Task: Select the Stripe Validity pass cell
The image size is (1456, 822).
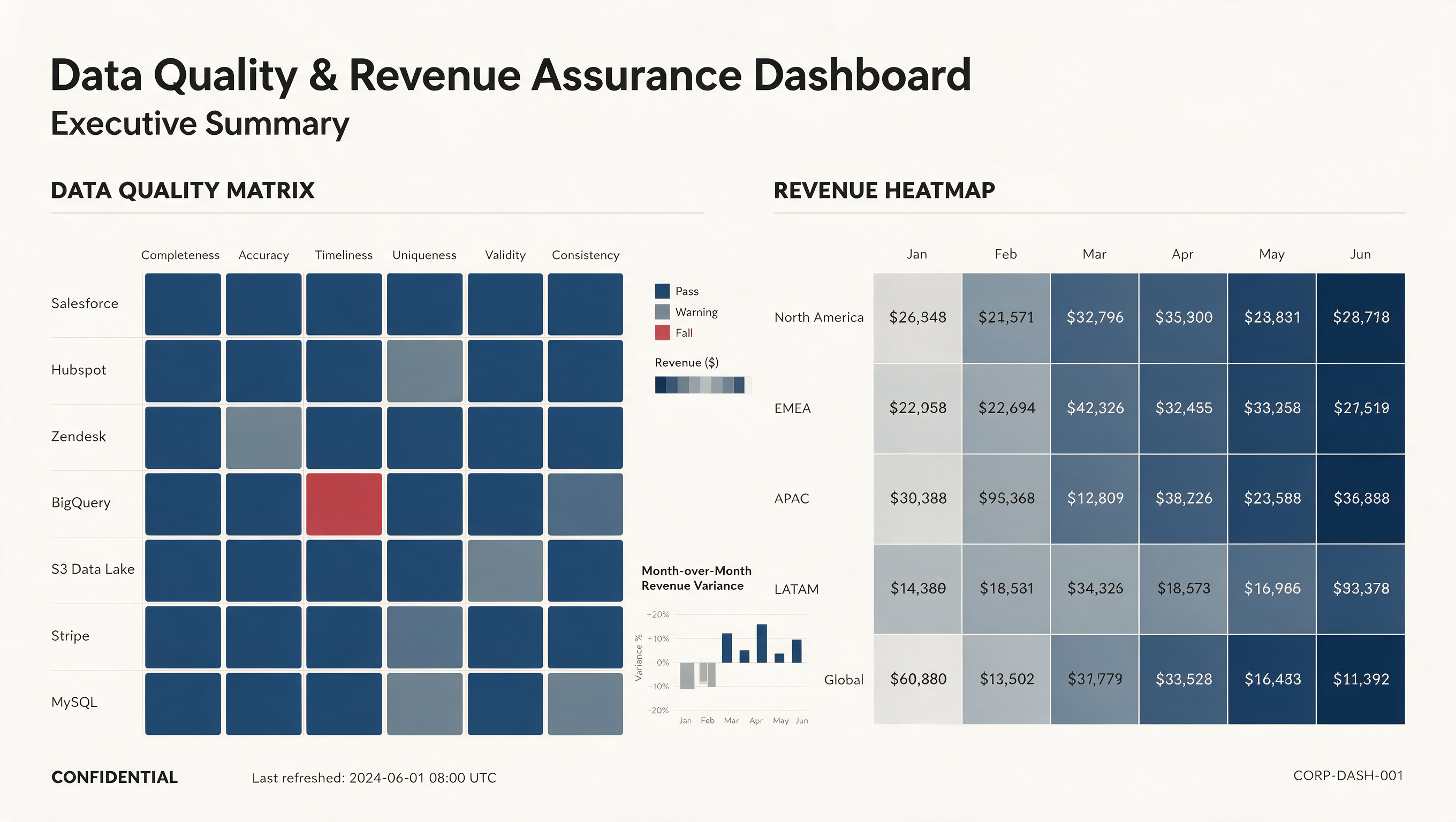Action: click(505, 637)
